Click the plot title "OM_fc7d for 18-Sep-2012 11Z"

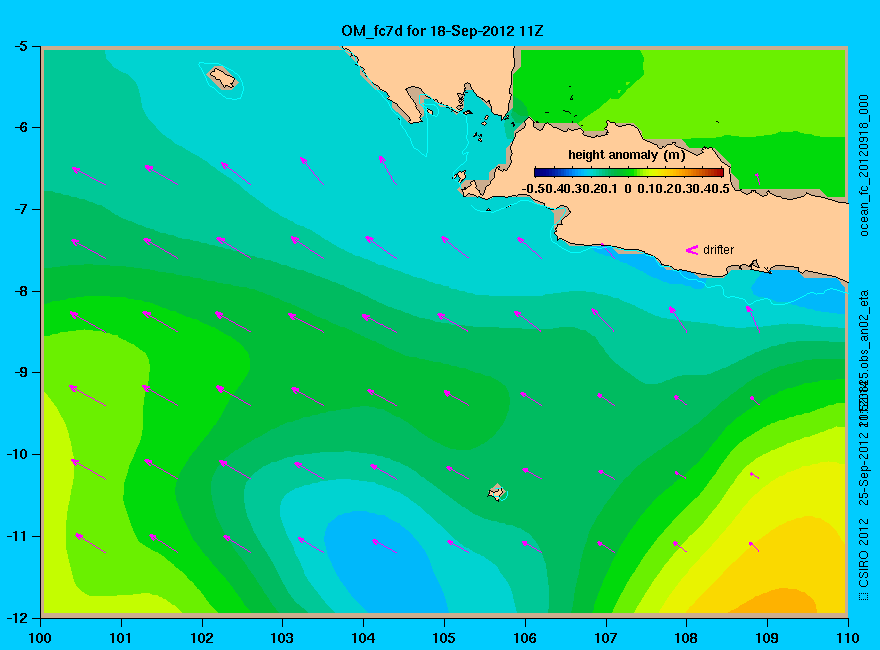coord(442,31)
